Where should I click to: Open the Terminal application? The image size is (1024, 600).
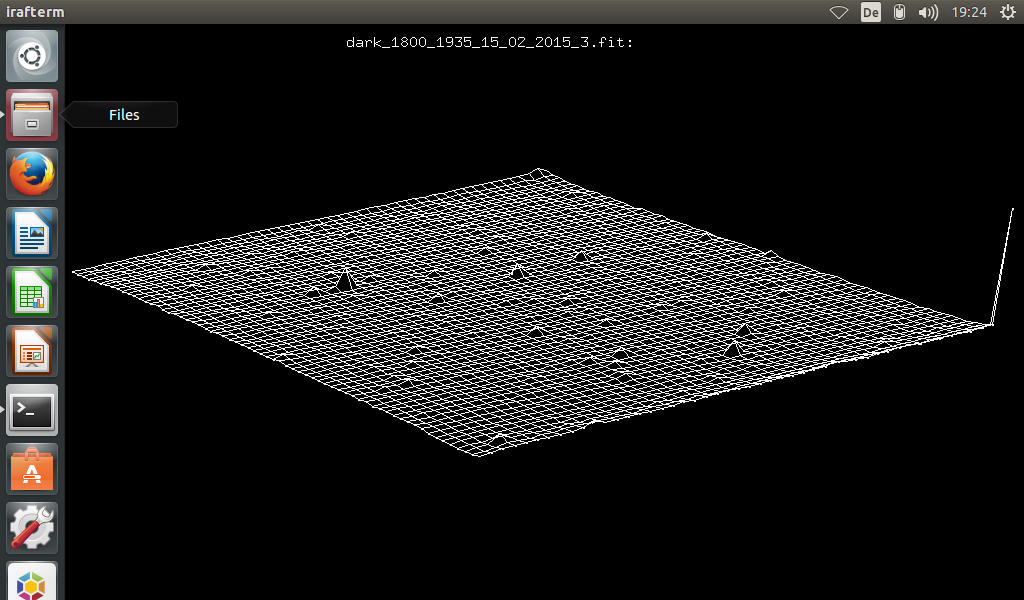coord(32,410)
